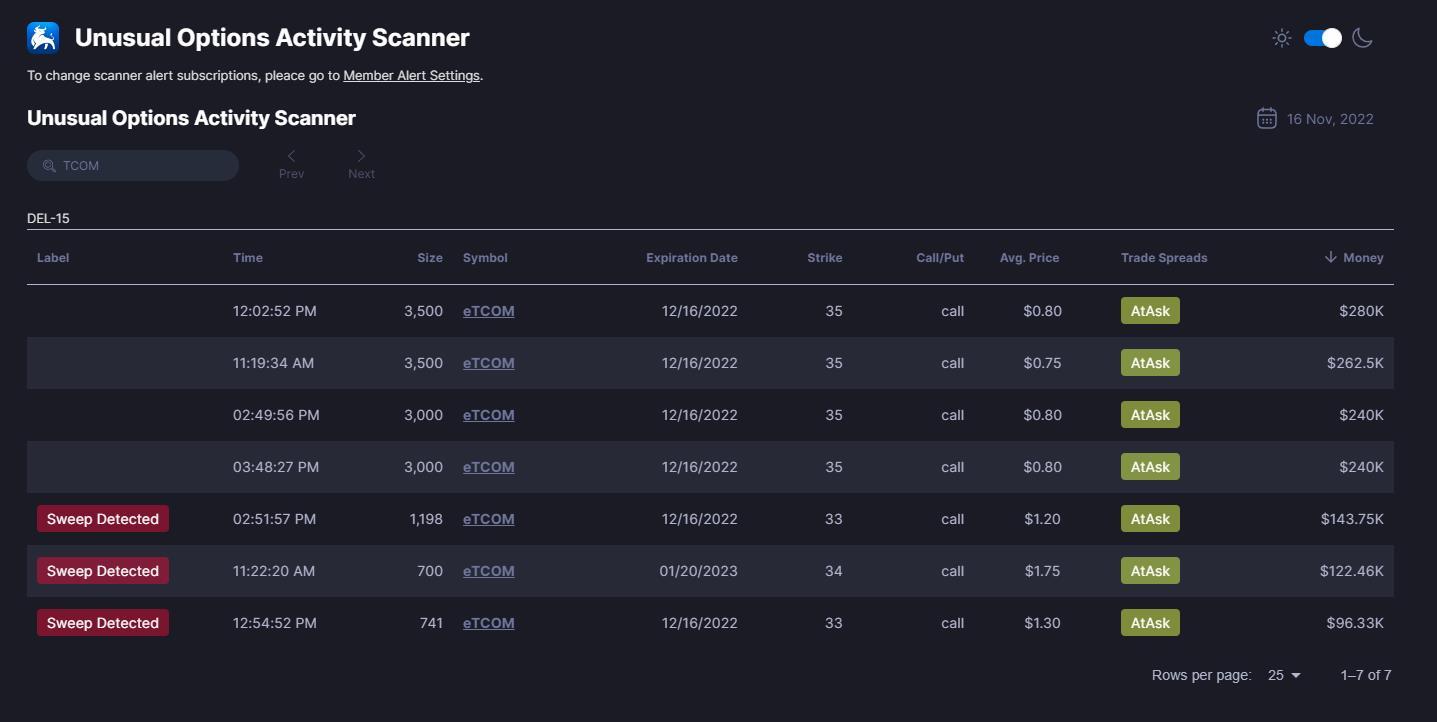
Task: Go to the Next page
Action: pyautogui.click(x=361, y=165)
